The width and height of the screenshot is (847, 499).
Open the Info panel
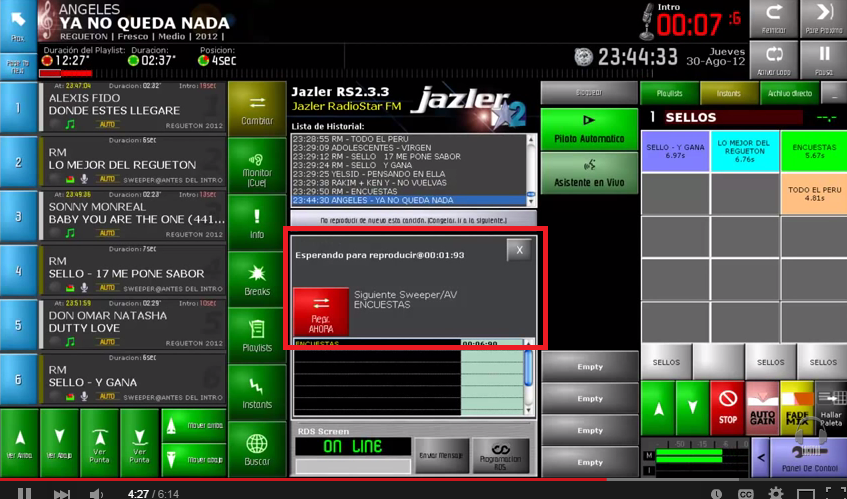click(x=257, y=222)
